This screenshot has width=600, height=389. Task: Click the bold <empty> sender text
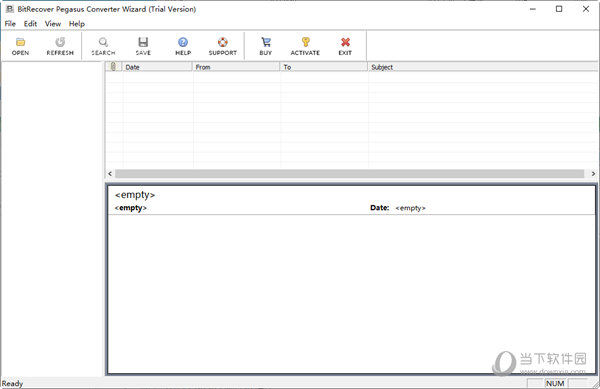pos(130,208)
